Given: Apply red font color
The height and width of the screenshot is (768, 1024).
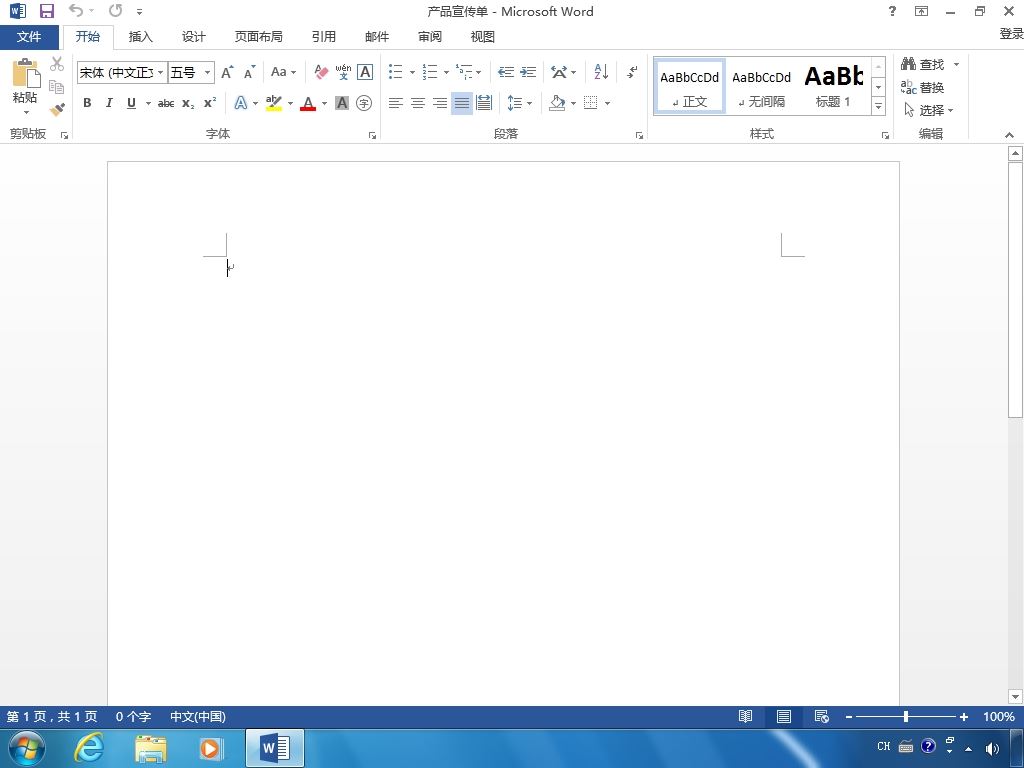Looking at the screenshot, I should pyautogui.click(x=308, y=103).
